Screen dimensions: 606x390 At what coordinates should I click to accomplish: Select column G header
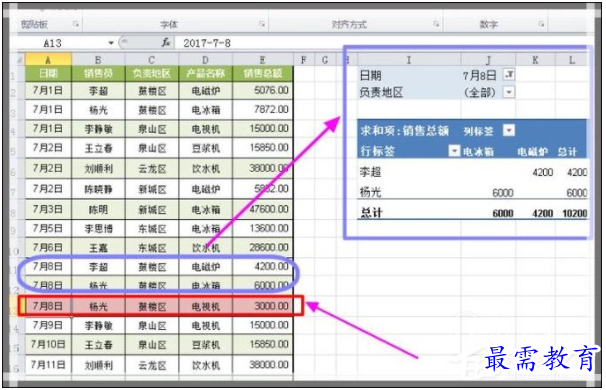[325, 60]
